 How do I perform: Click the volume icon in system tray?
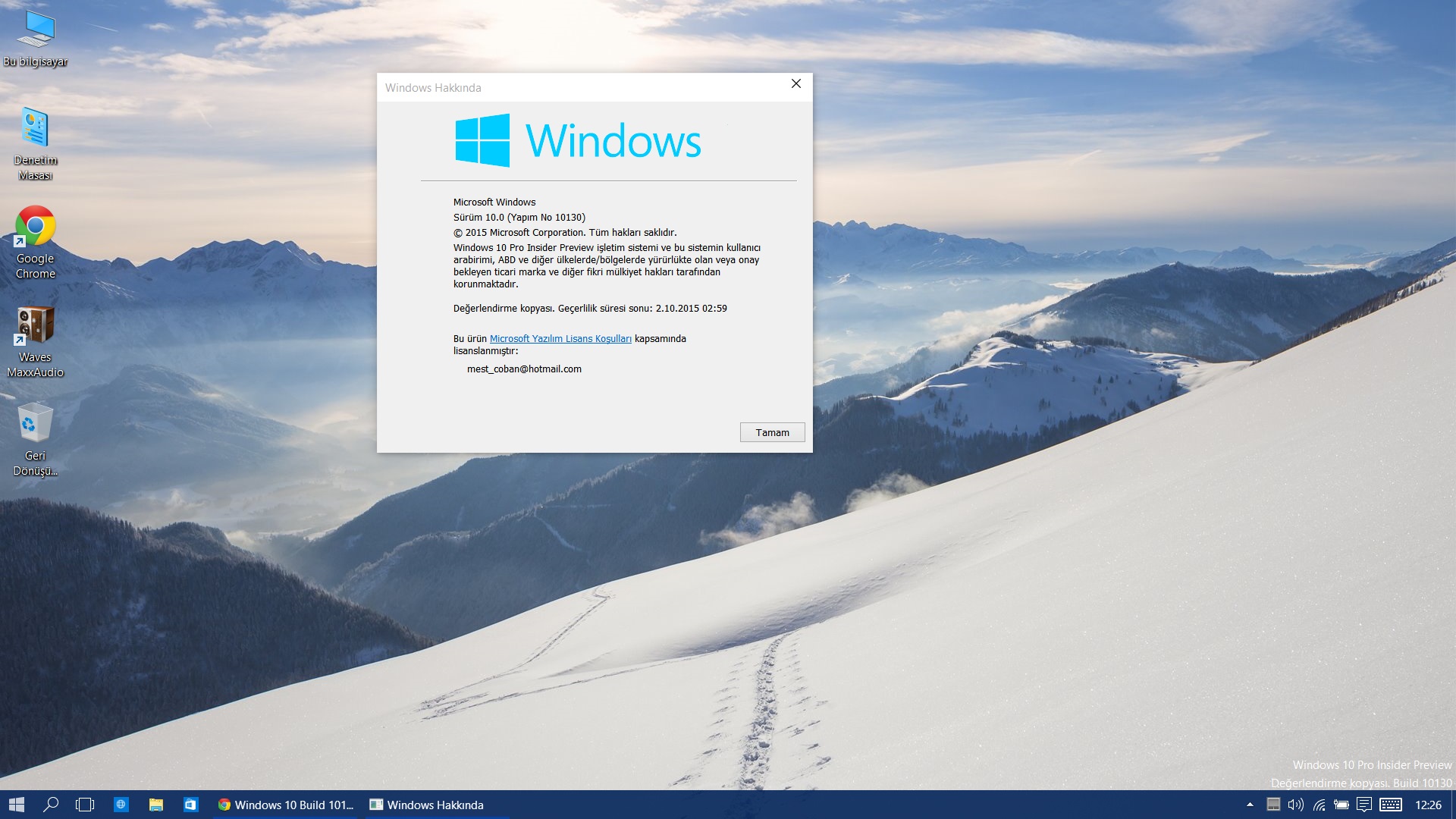point(1297,804)
